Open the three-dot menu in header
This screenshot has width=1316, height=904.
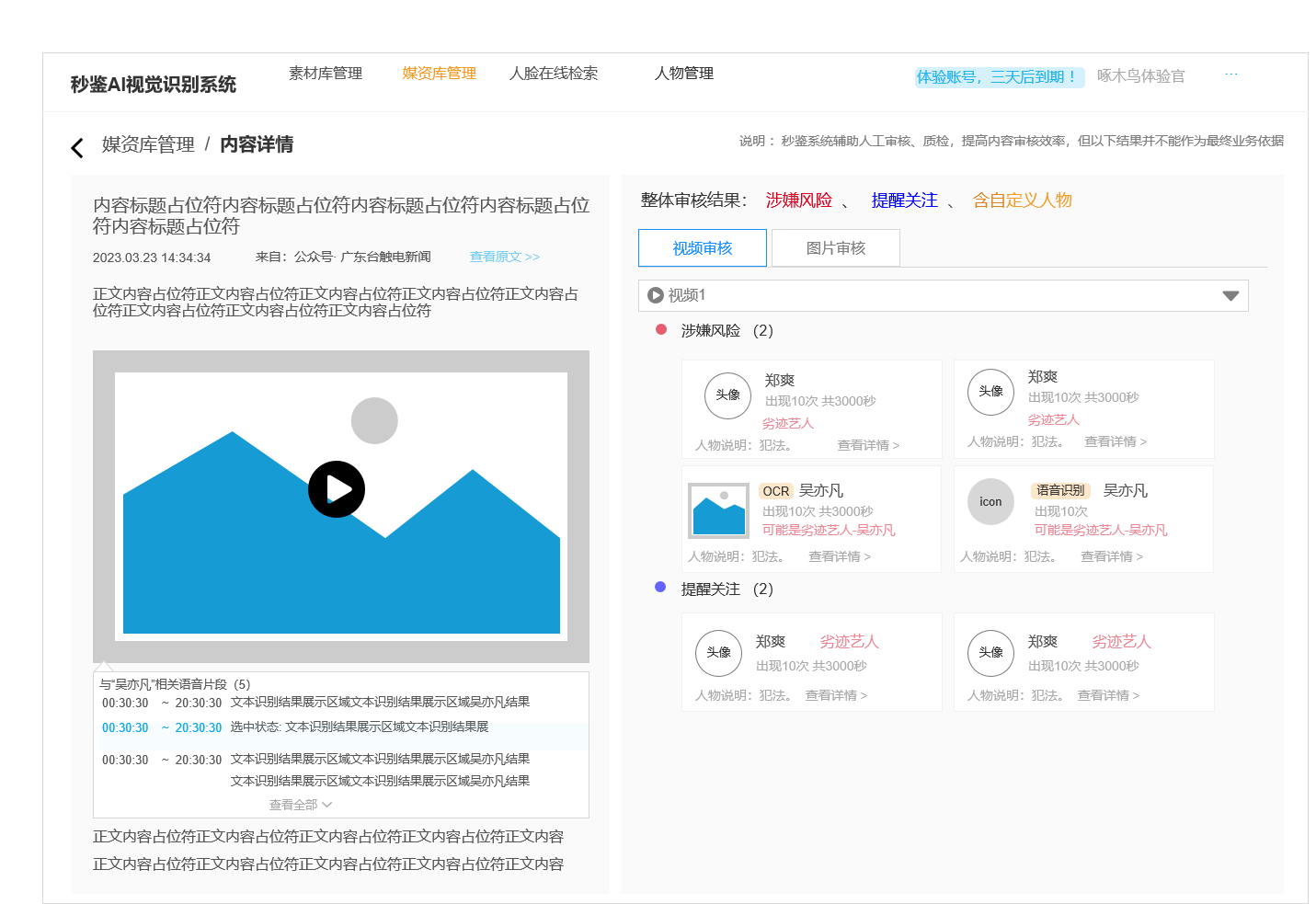[1231, 74]
